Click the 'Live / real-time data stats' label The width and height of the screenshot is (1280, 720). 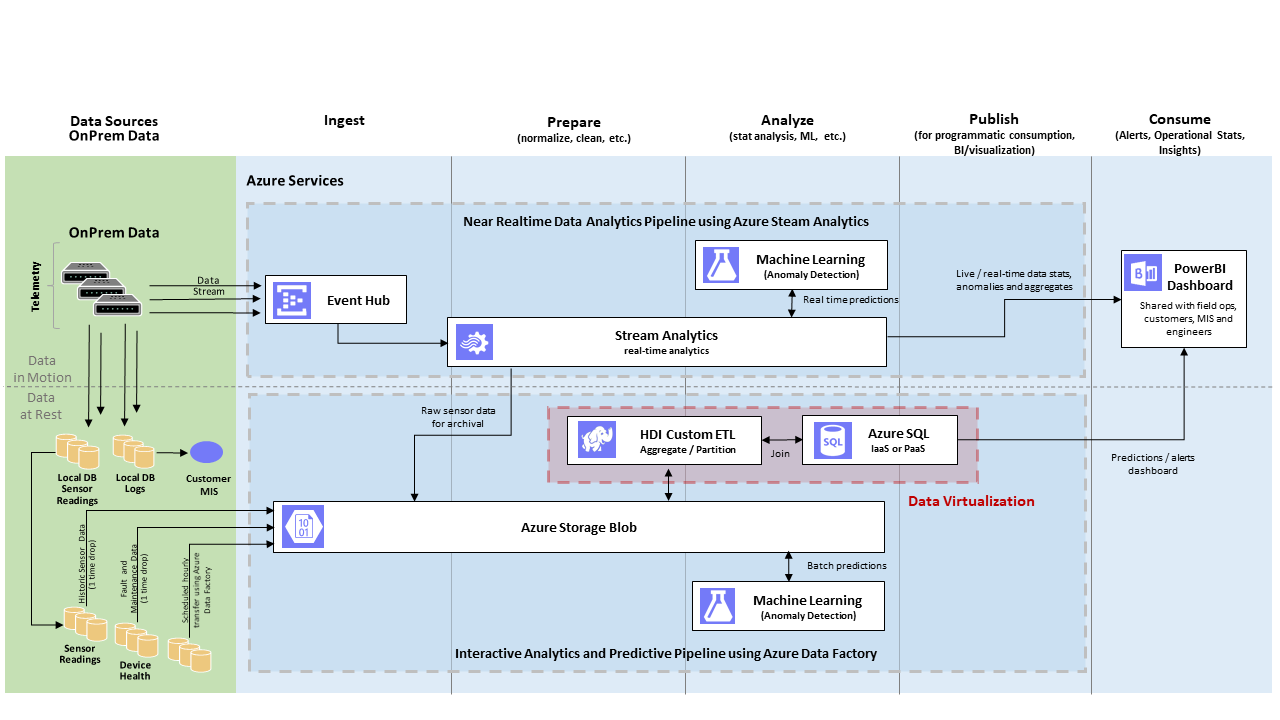(x=1014, y=280)
